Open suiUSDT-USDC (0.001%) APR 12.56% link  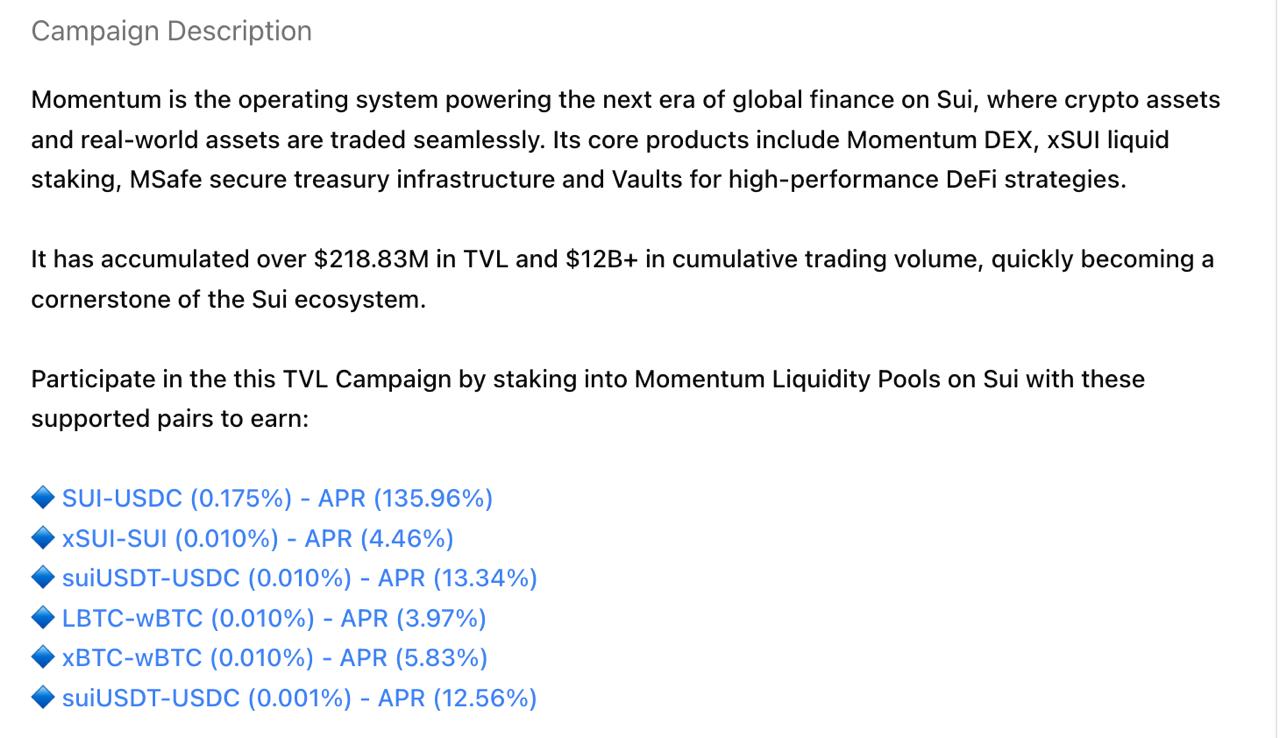coord(299,698)
